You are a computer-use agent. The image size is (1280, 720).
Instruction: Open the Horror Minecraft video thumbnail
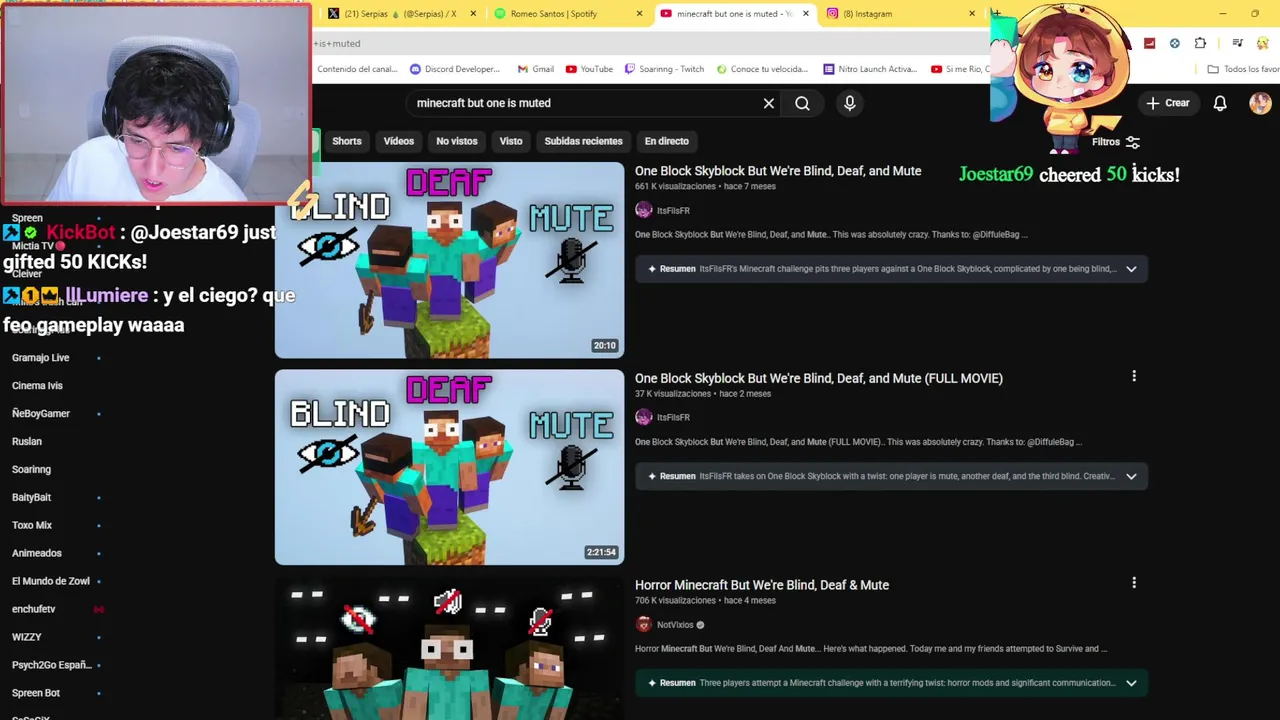coord(449,648)
